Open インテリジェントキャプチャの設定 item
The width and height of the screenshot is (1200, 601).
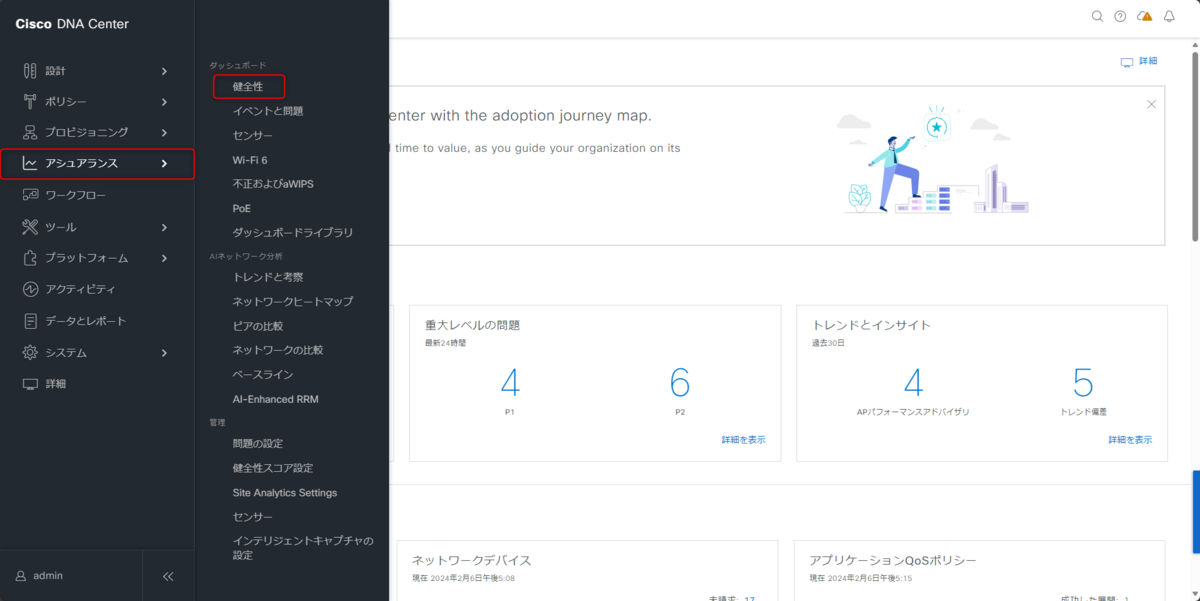[303, 548]
